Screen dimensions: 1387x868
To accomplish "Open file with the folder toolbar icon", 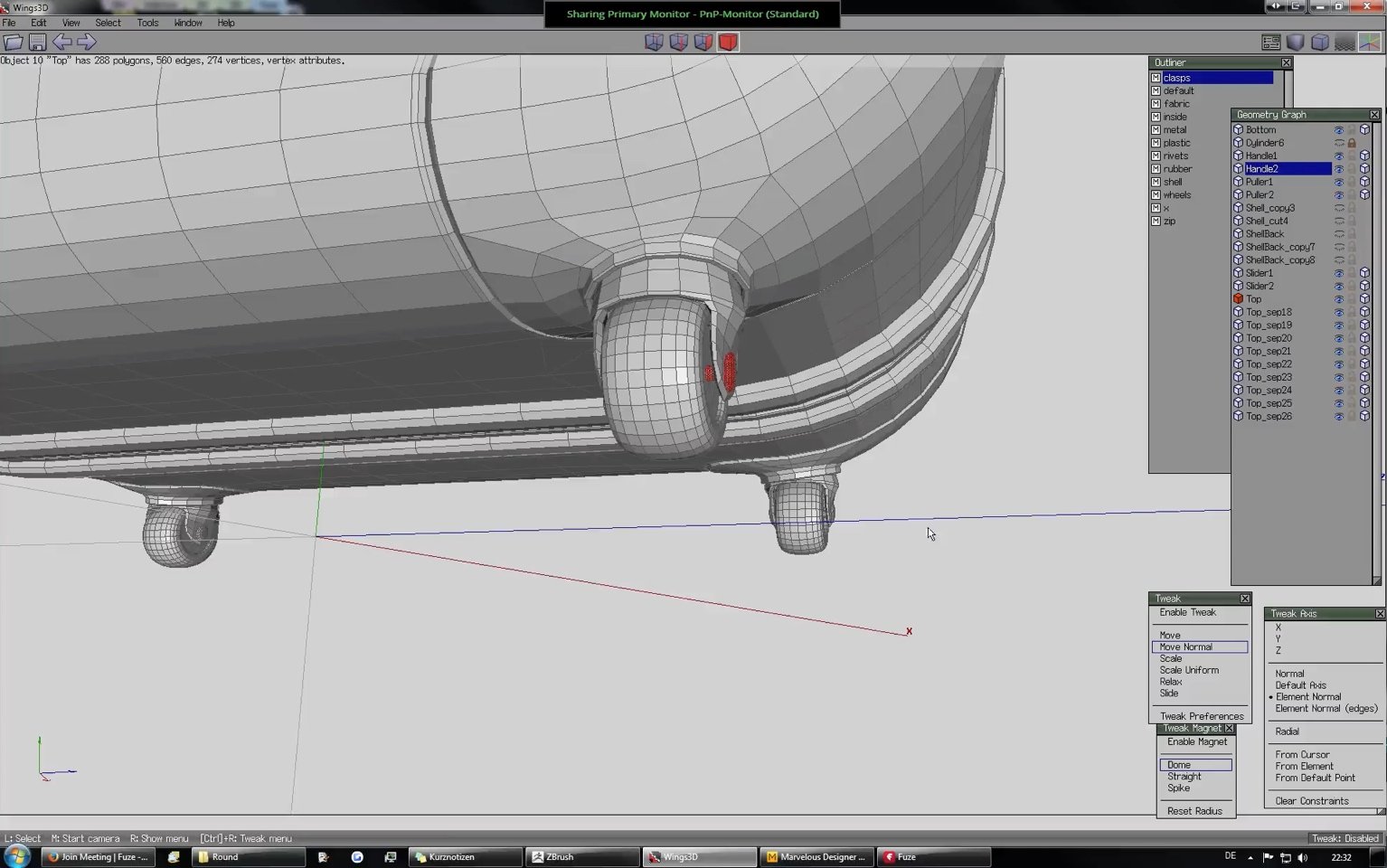I will [13, 42].
